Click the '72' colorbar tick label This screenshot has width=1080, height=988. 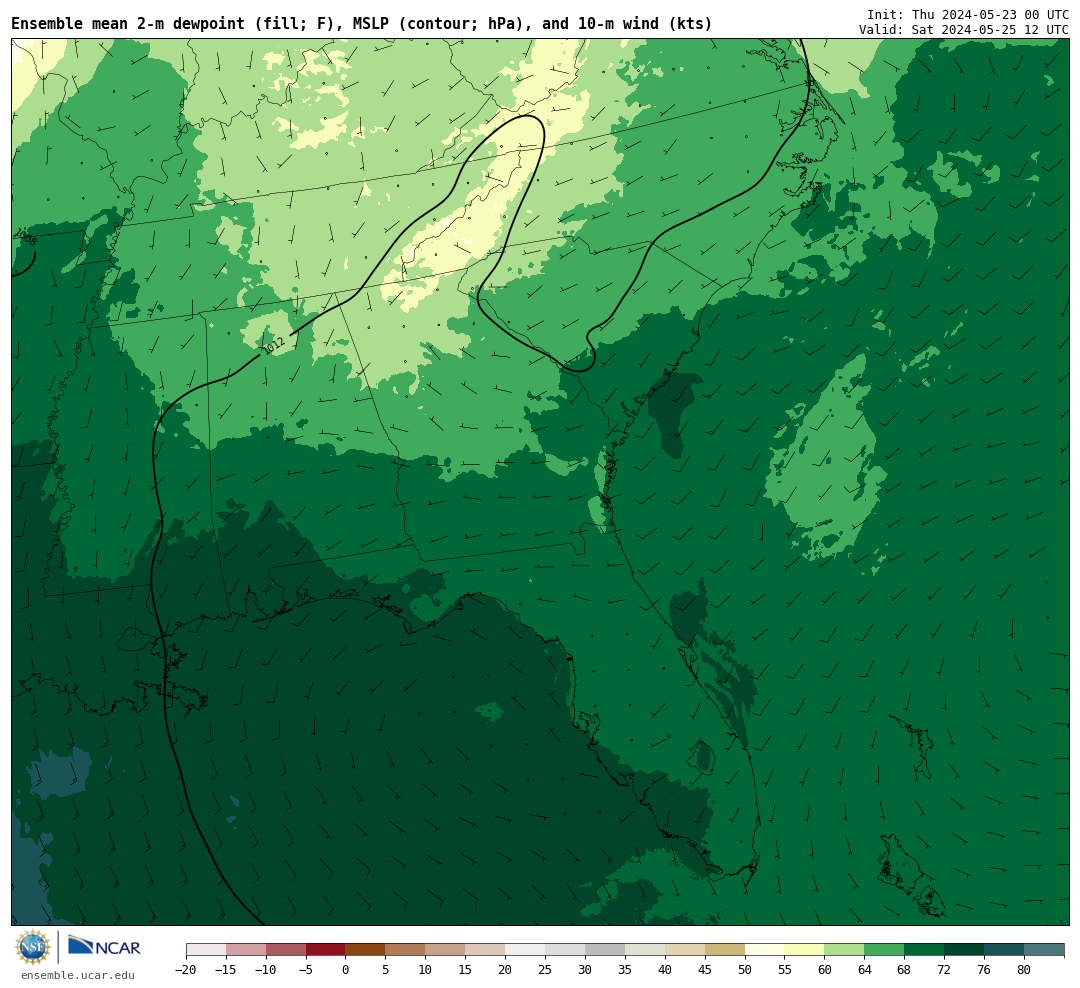(x=945, y=970)
